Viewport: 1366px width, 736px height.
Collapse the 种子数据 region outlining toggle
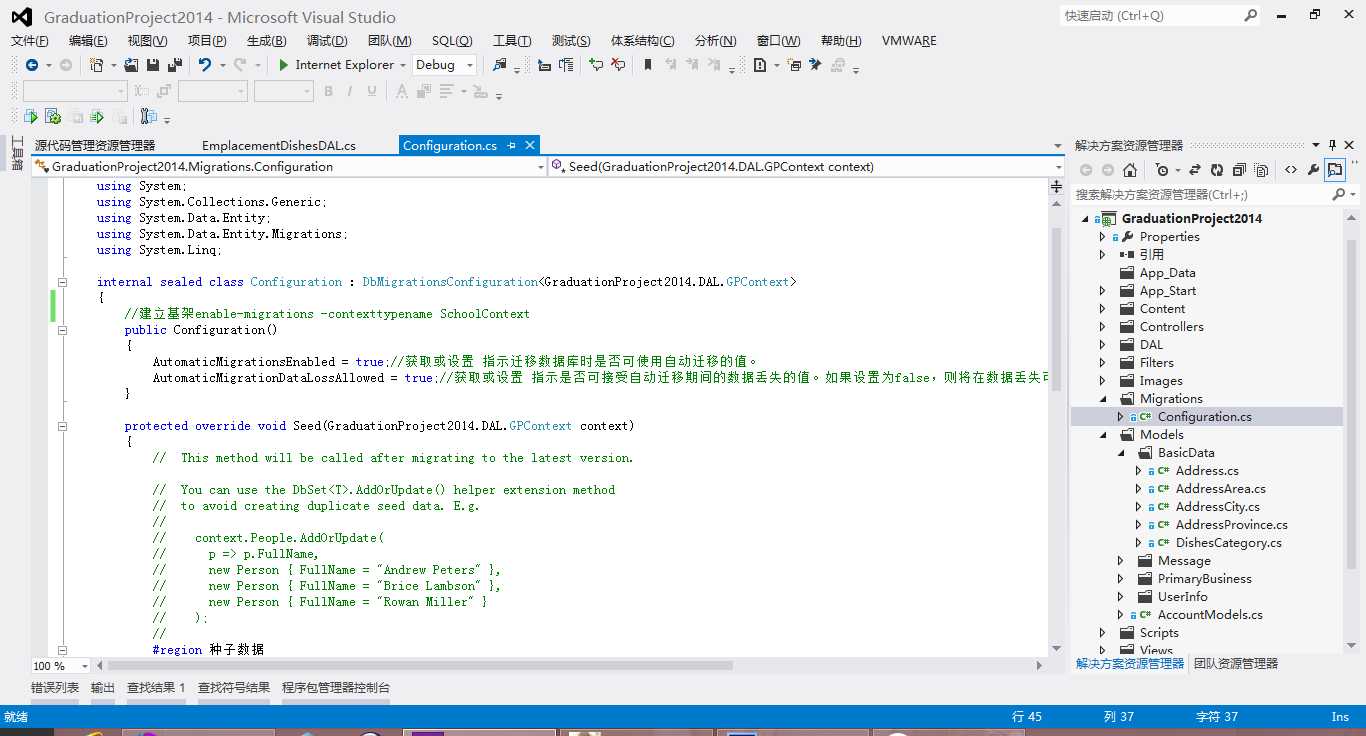click(x=62, y=650)
